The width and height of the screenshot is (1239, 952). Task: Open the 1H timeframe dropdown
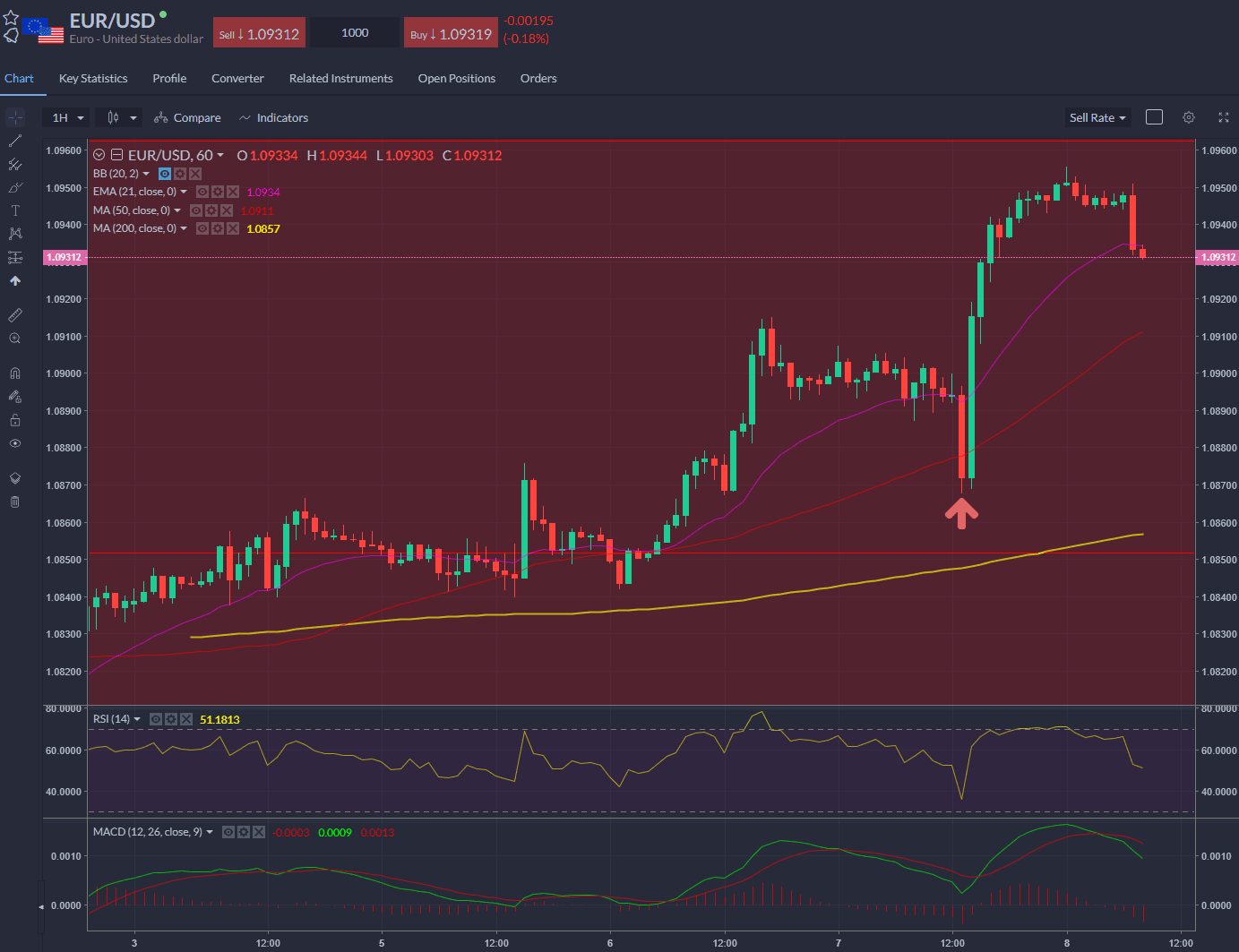tap(65, 117)
